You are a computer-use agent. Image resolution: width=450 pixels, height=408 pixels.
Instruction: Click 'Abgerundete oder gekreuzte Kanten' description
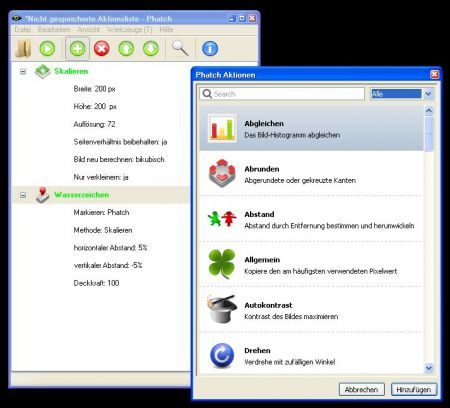pos(300,180)
